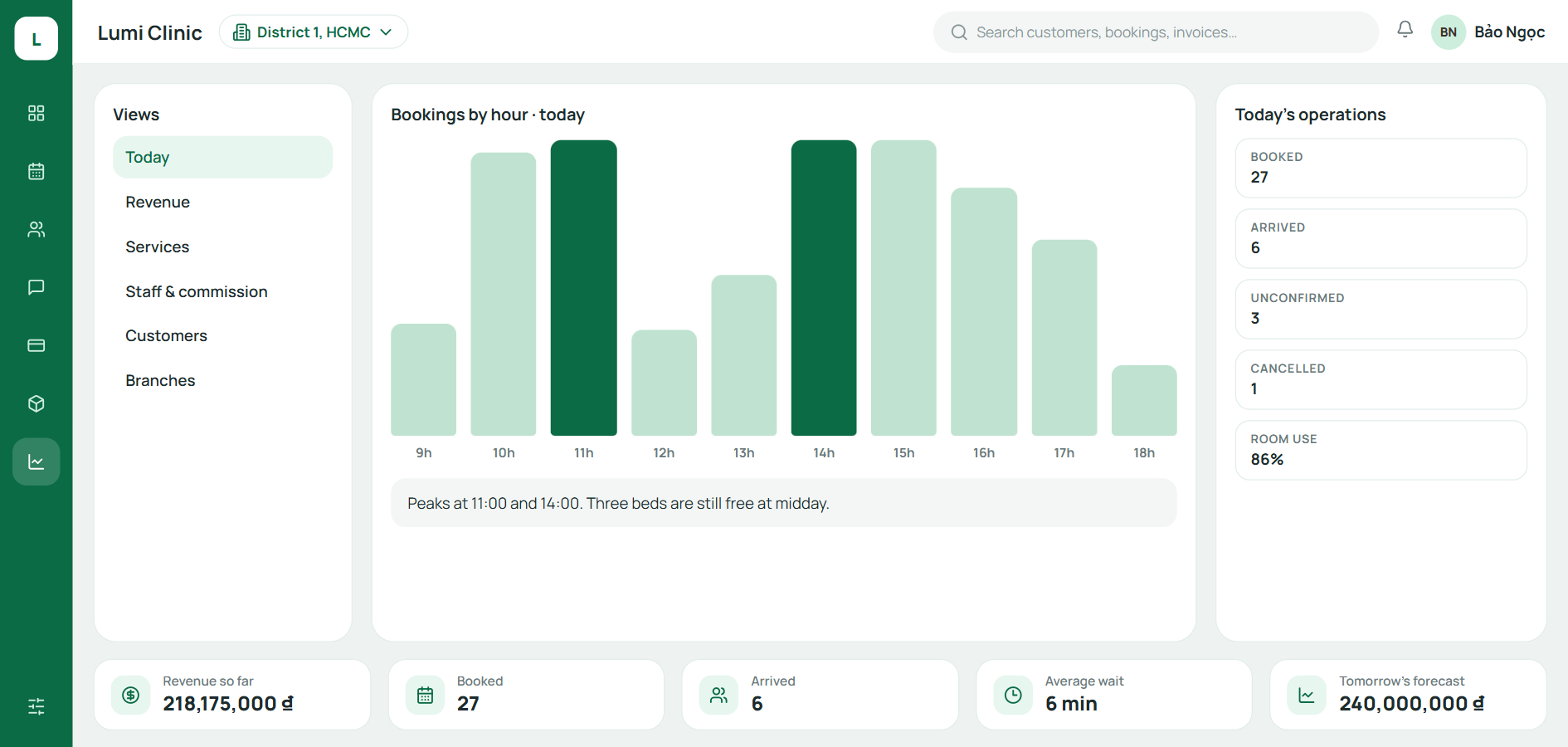The height and width of the screenshot is (747, 1568).
Task: Open the calendar icon in sidebar
Action: [36, 171]
